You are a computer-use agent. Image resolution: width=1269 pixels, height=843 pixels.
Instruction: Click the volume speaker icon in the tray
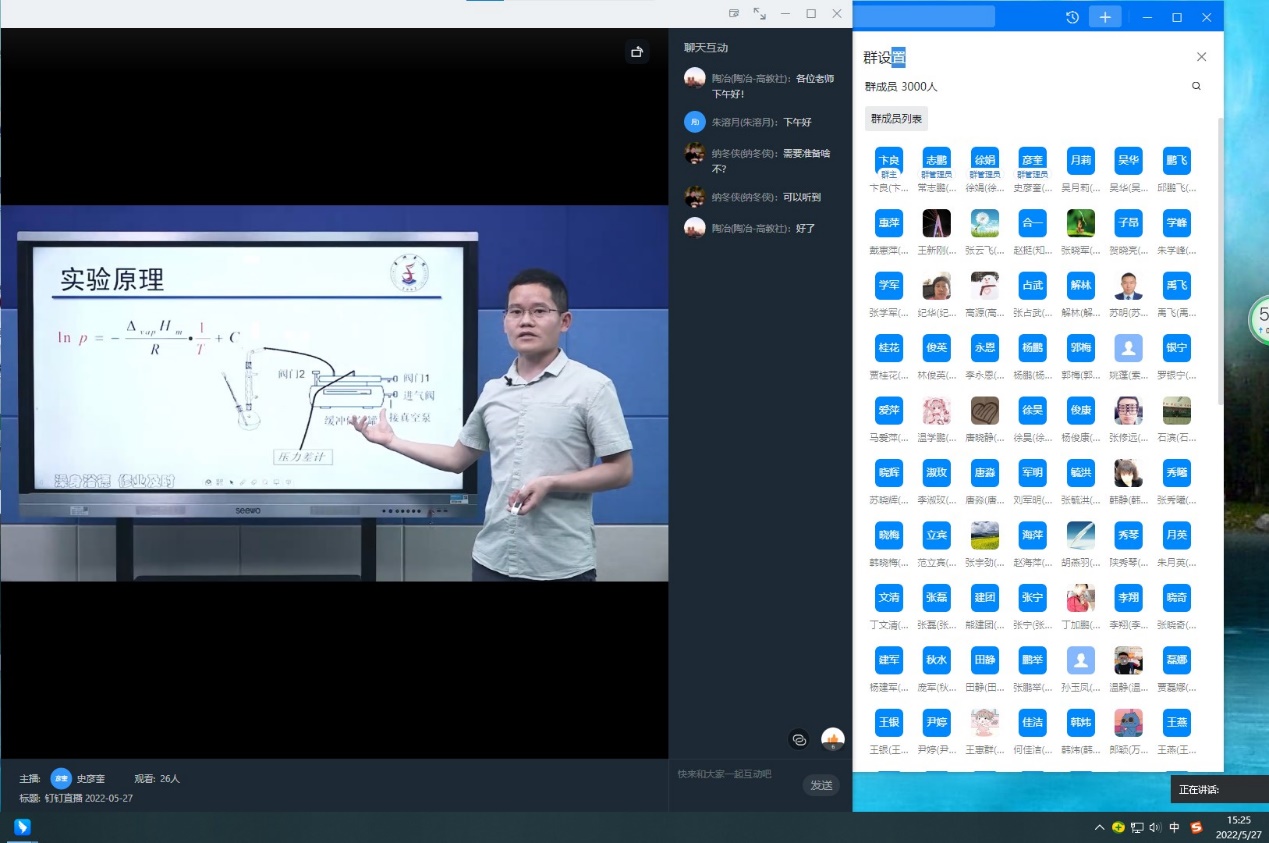[1155, 827]
